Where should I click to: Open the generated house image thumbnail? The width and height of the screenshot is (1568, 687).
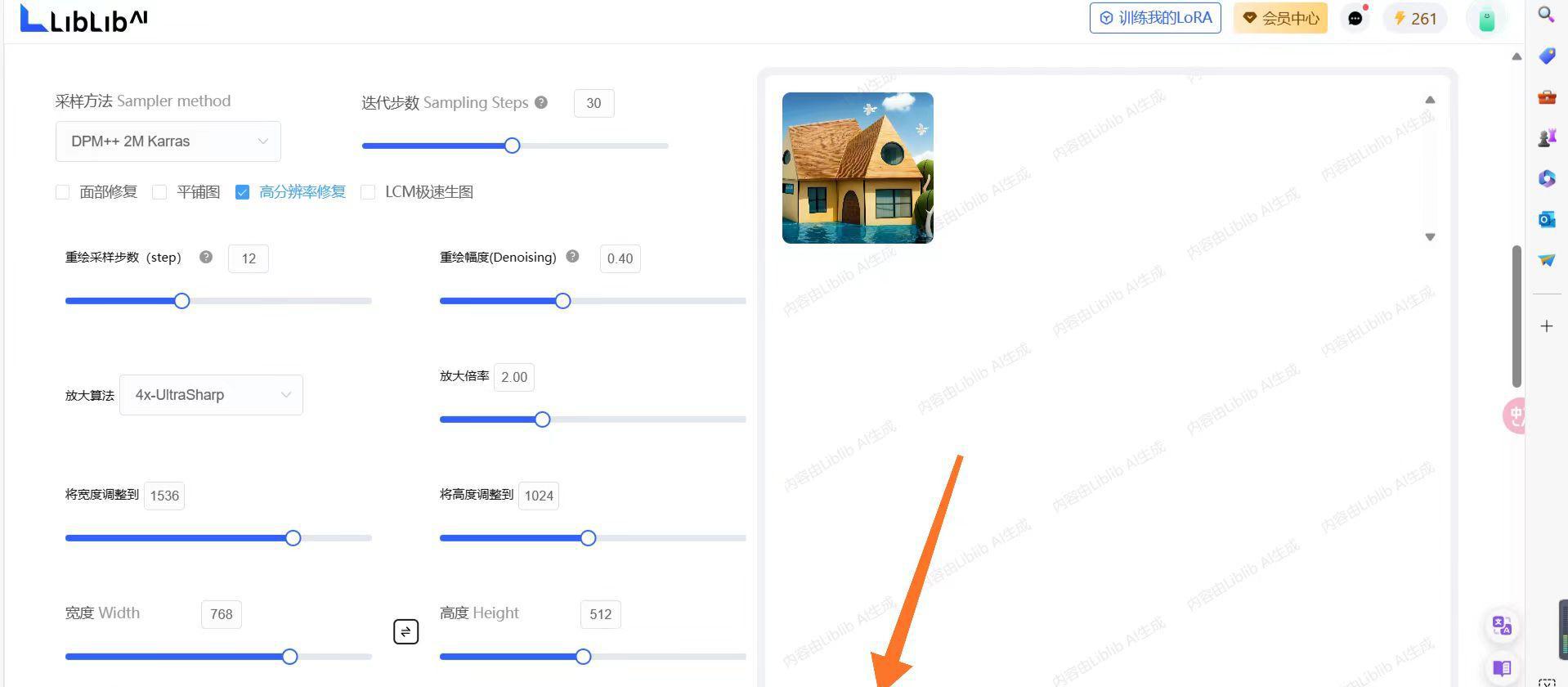858,168
